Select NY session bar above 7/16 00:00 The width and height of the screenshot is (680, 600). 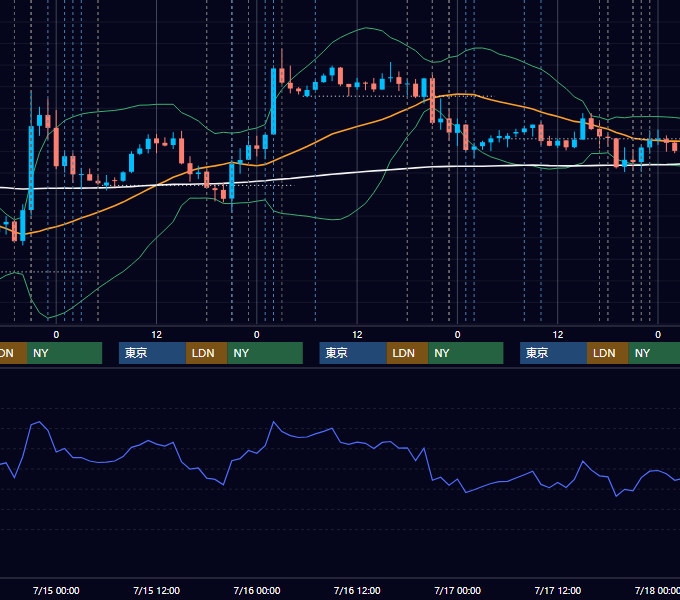click(x=265, y=353)
